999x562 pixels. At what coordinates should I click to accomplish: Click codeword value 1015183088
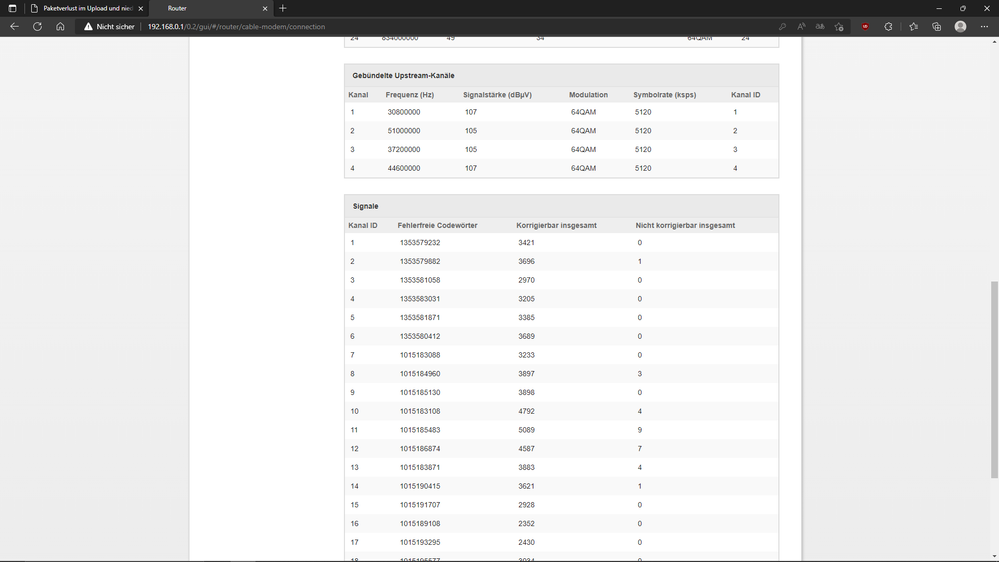tap(420, 355)
